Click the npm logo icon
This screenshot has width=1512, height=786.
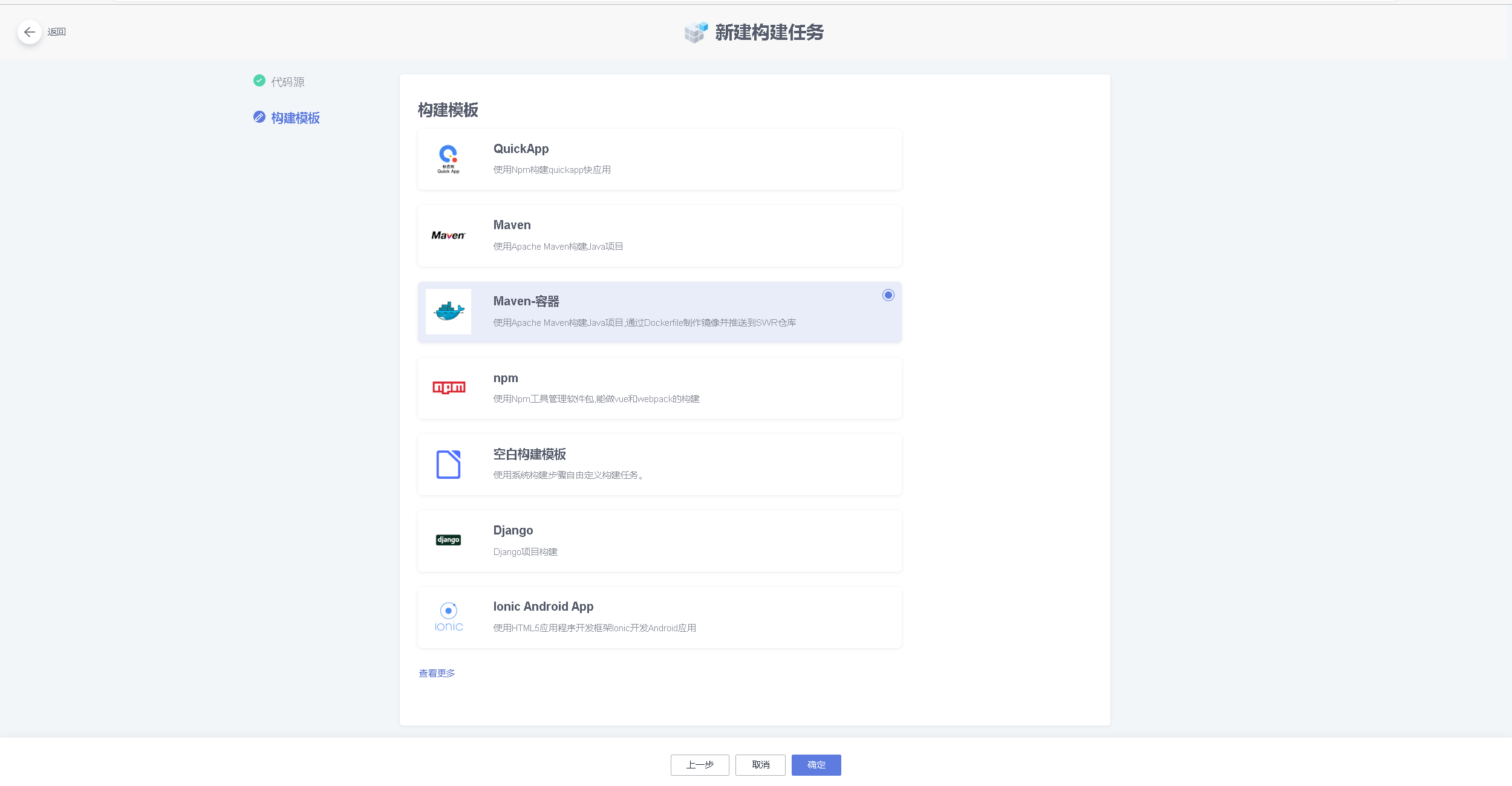[449, 388]
